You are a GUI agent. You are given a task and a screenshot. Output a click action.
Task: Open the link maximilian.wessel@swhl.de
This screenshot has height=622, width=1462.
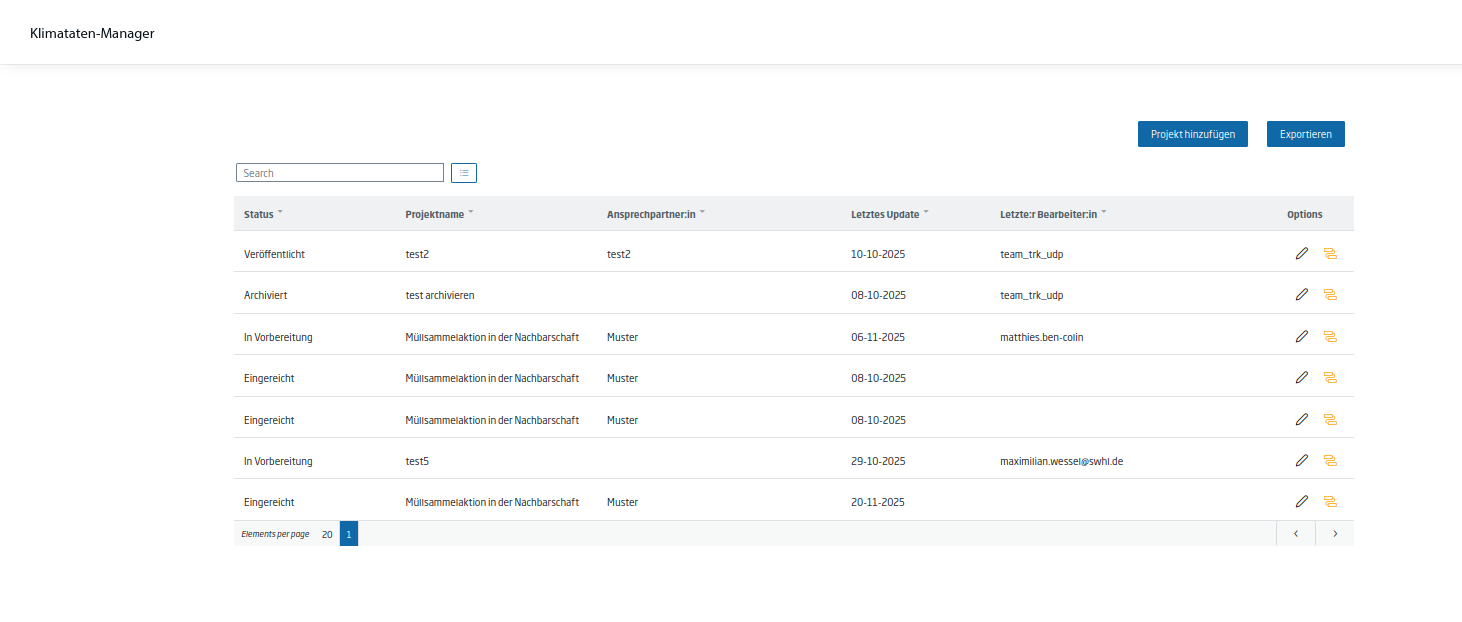point(1060,460)
